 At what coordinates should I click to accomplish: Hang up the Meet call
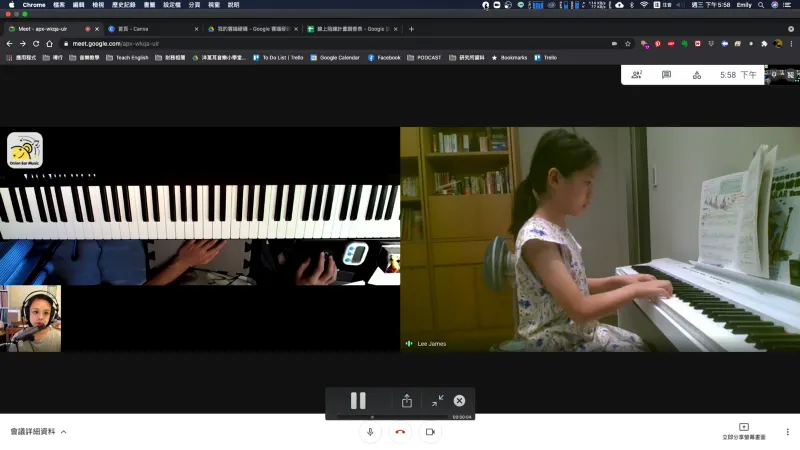[x=400, y=431]
